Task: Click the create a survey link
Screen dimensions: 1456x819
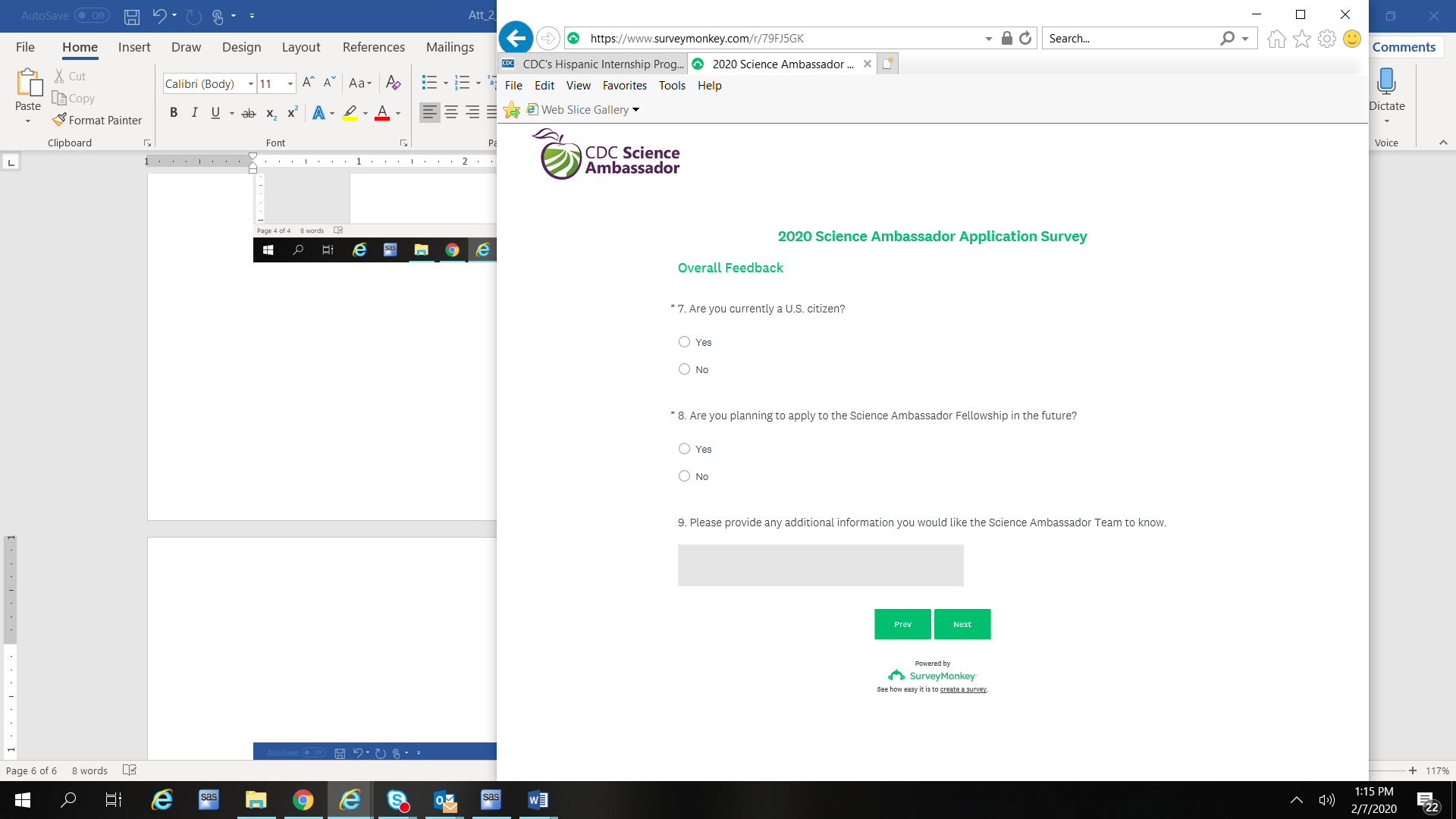Action: pos(962,689)
